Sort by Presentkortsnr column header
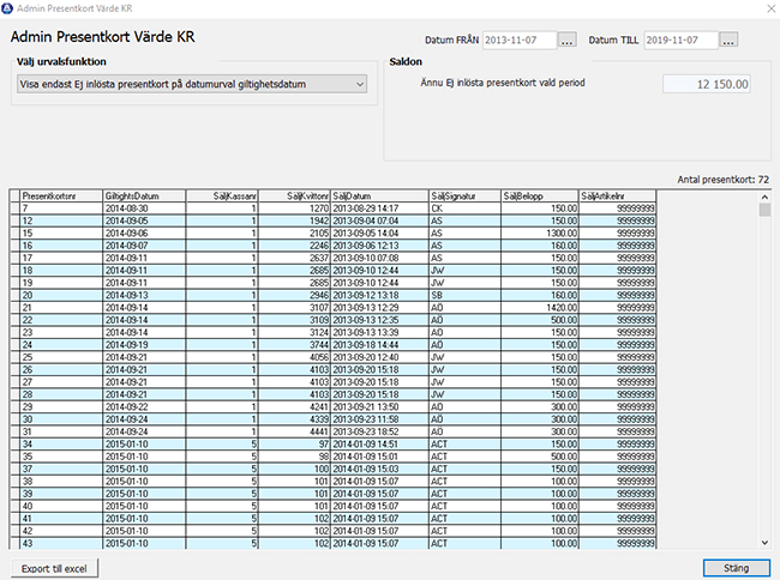The width and height of the screenshot is (780, 580). [61, 196]
